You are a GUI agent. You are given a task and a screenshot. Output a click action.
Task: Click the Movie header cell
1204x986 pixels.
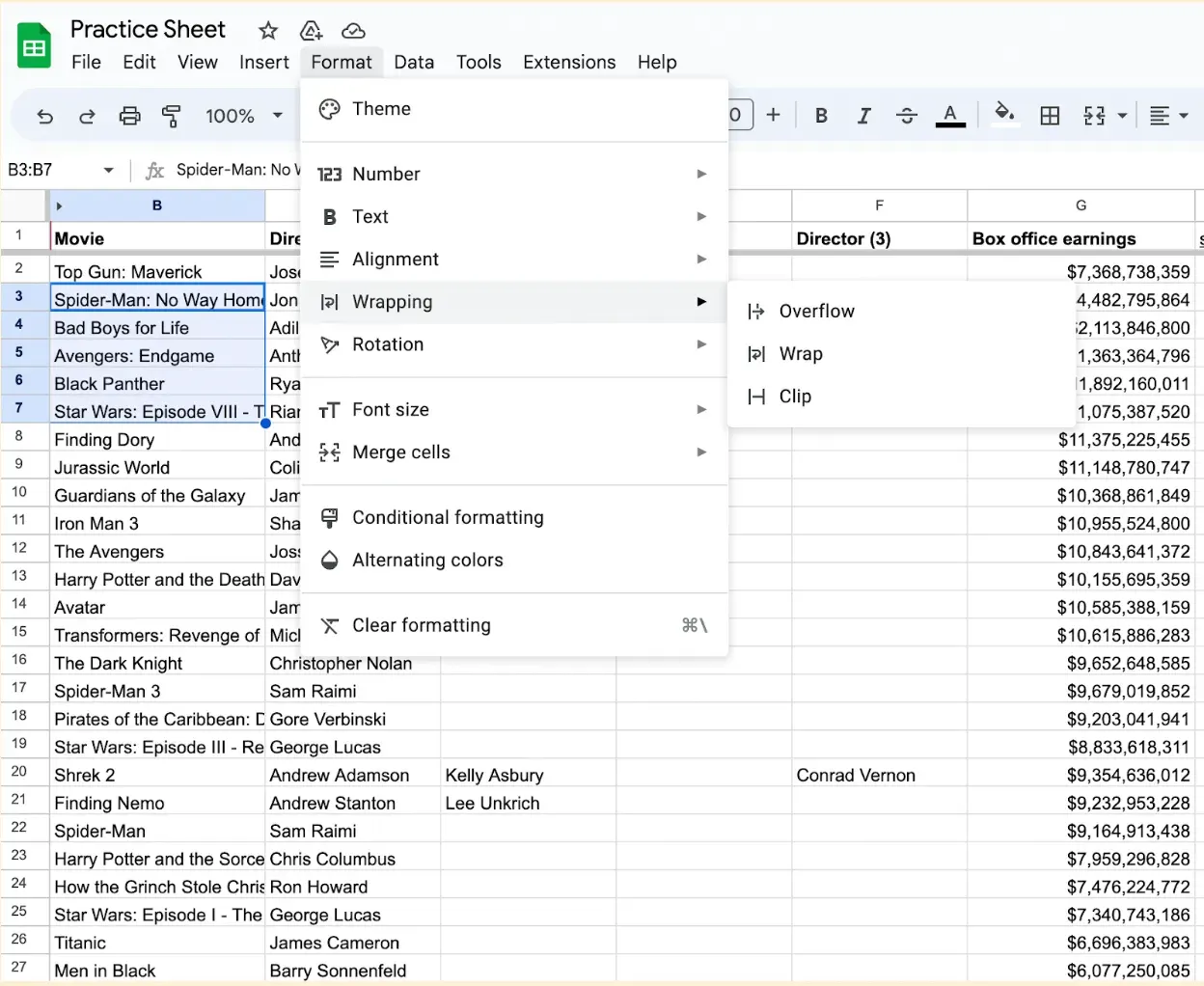click(157, 238)
